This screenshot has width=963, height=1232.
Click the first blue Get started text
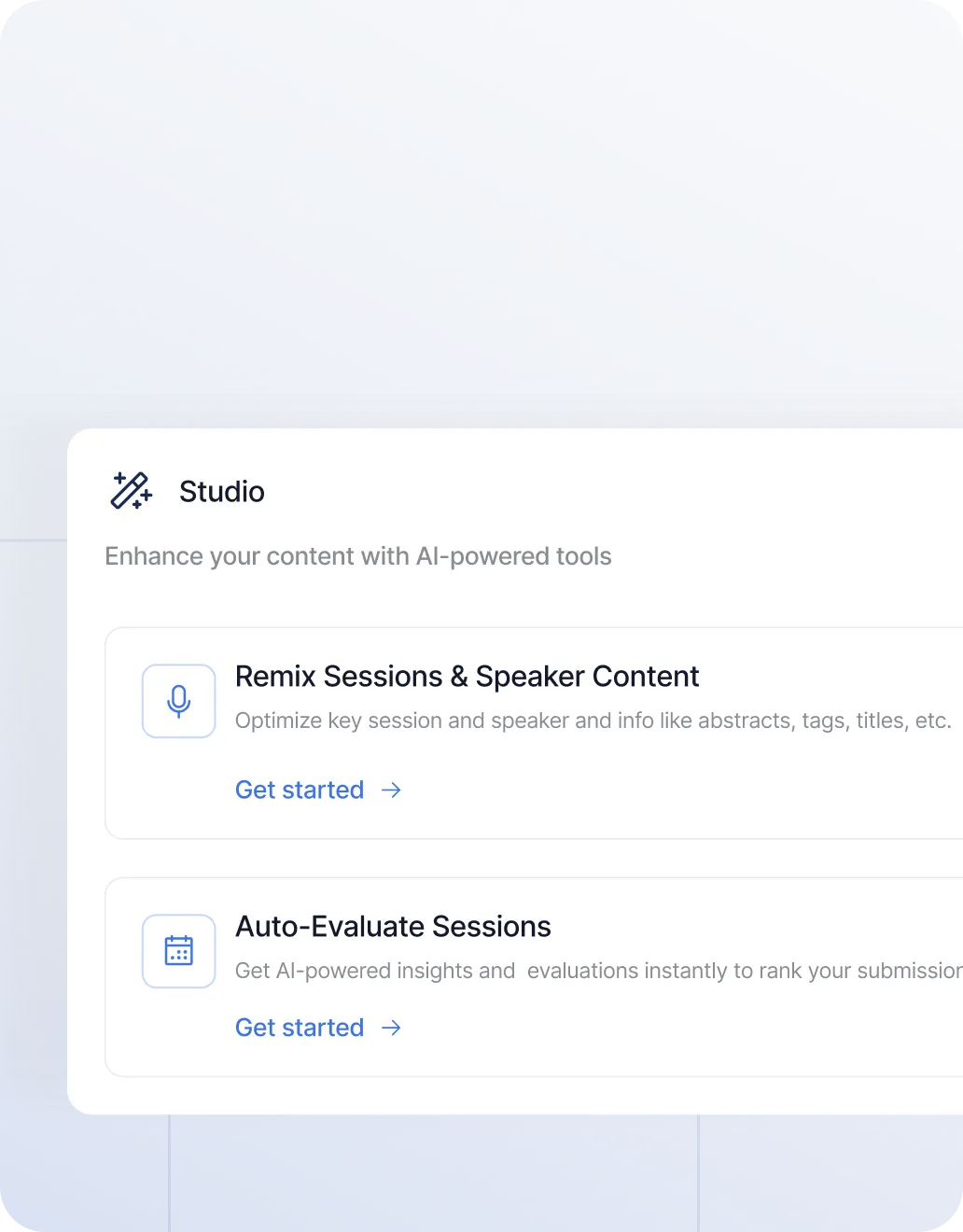point(300,790)
